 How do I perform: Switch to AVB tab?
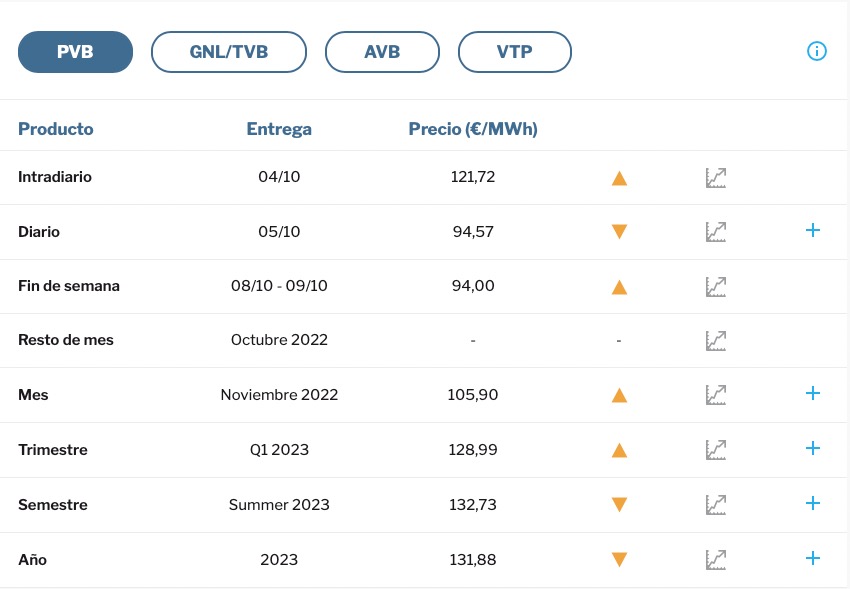pos(382,52)
